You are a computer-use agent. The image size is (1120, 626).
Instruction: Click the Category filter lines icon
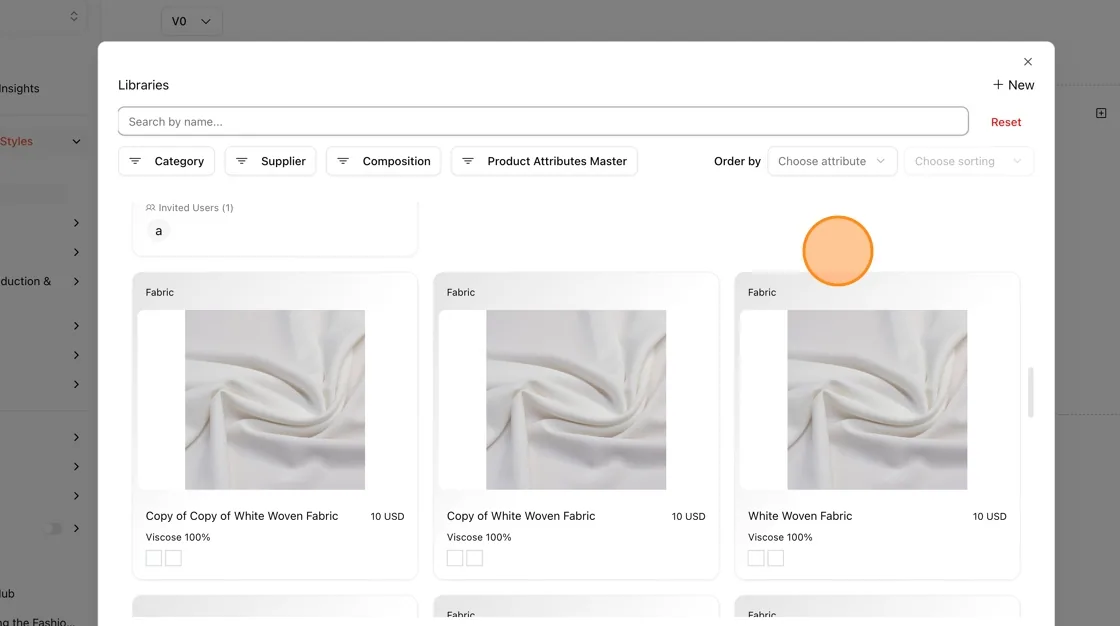(x=135, y=162)
